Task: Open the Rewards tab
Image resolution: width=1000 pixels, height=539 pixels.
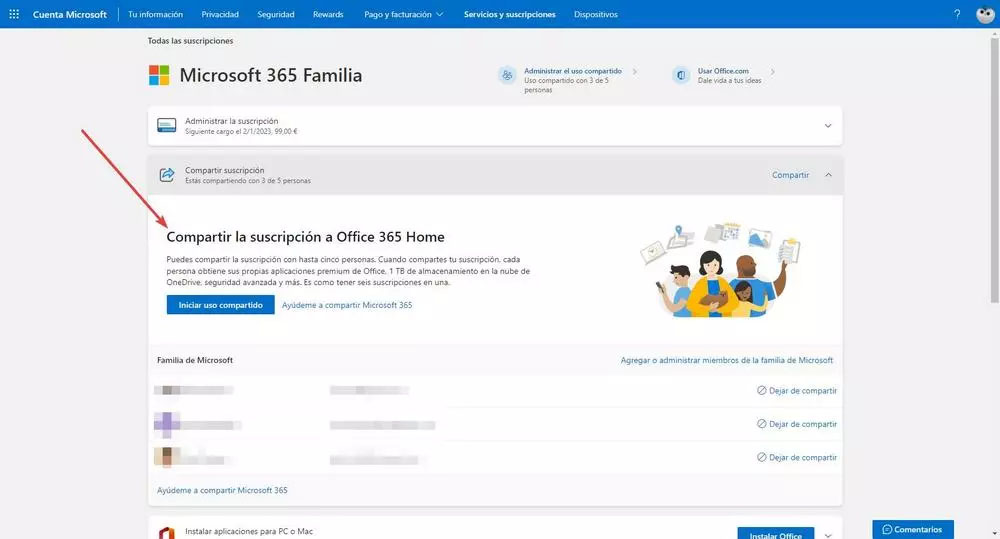Action: (x=328, y=14)
